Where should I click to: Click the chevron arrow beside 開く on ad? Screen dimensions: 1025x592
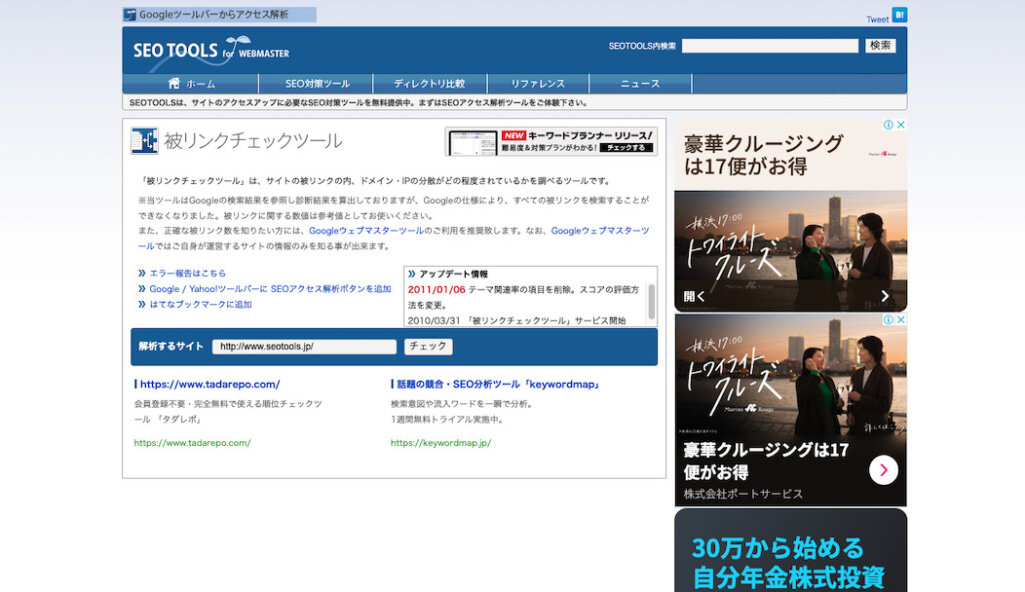tap(884, 296)
